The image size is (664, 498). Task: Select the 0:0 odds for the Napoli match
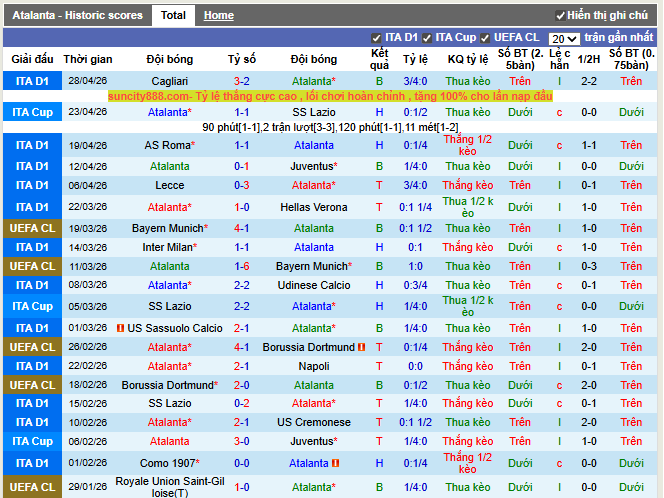[x=415, y=366]
